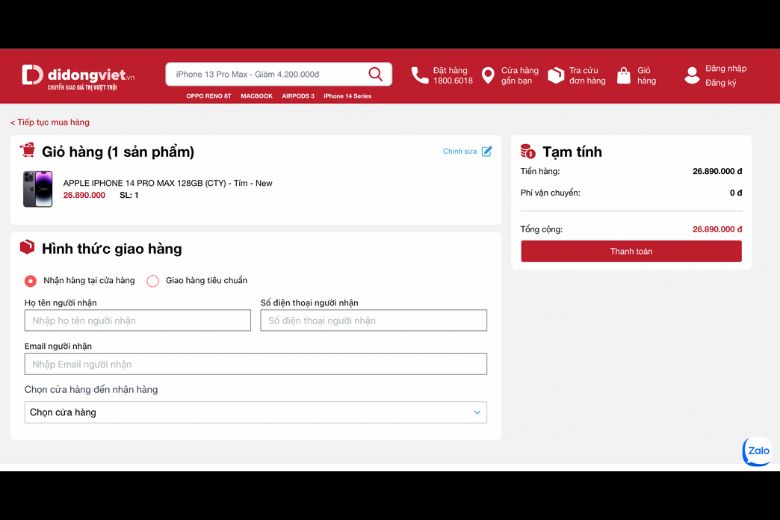Click Đăng ký link
Screen dimensions: 780x520
click(x=720, y=83)
